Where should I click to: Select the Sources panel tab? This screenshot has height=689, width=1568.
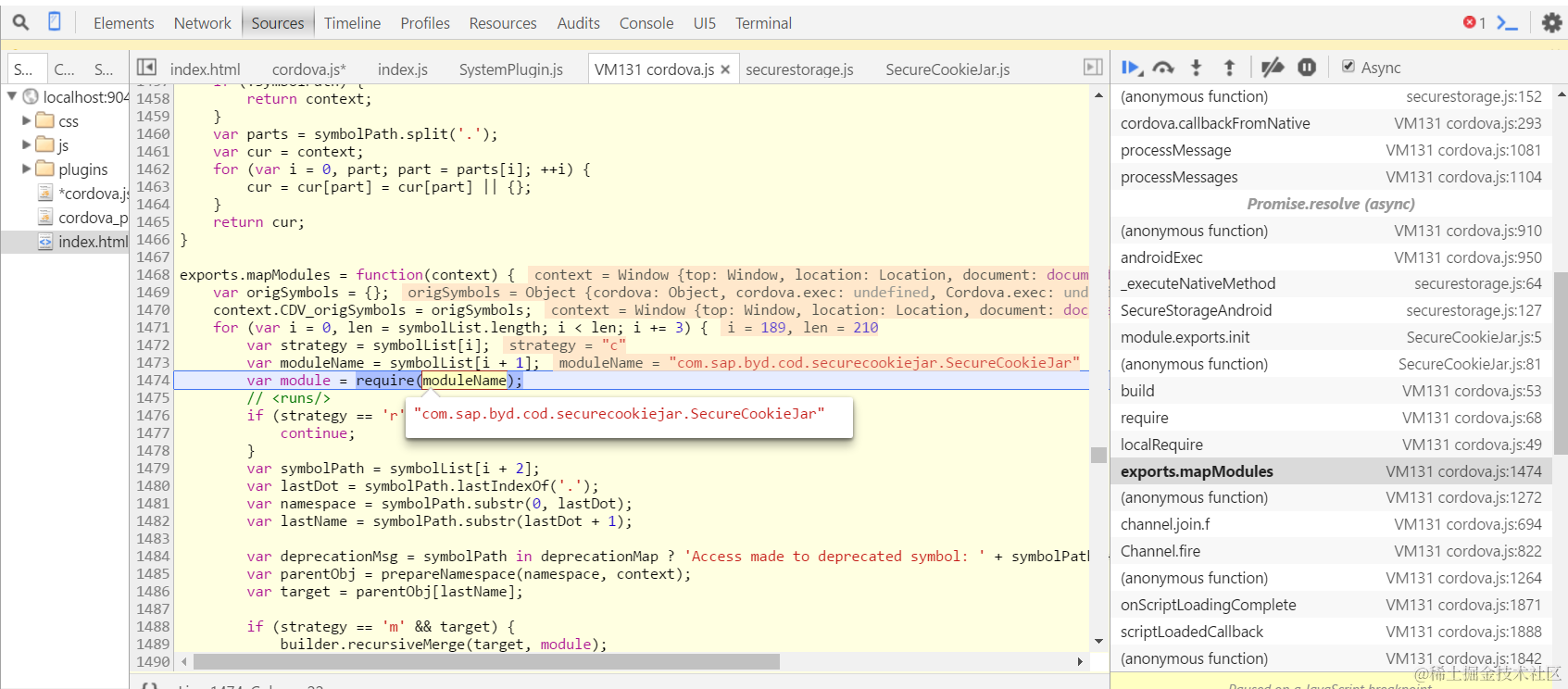(x=277, y=23)
